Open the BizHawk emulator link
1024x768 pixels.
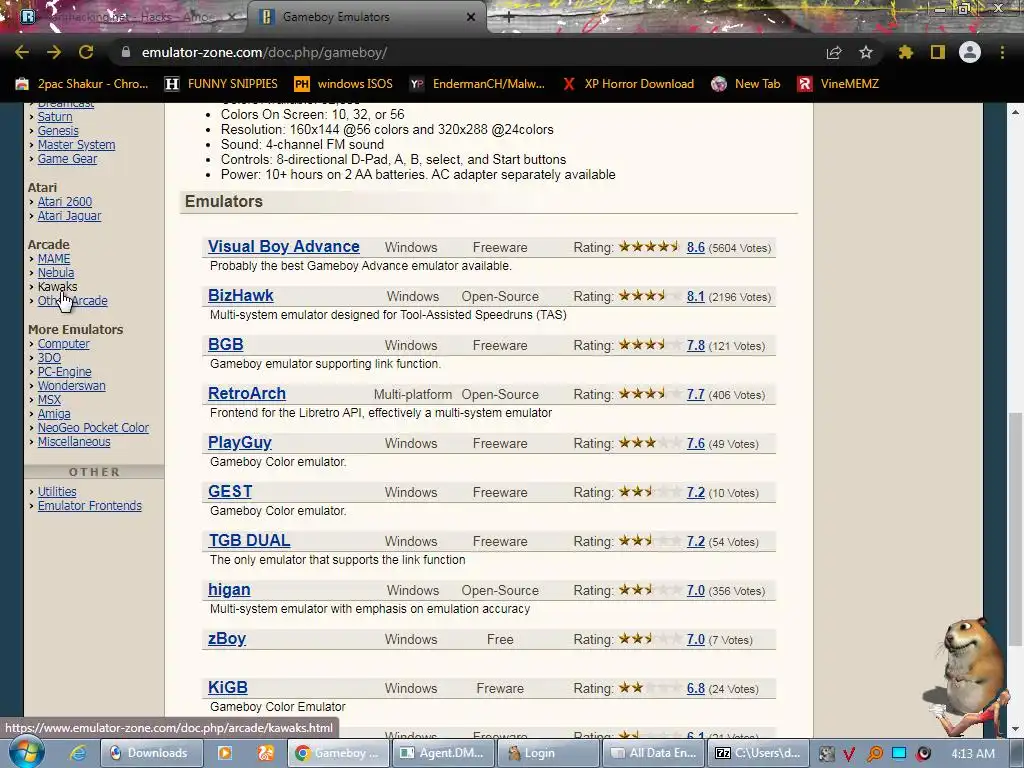(x=240, y=296)
